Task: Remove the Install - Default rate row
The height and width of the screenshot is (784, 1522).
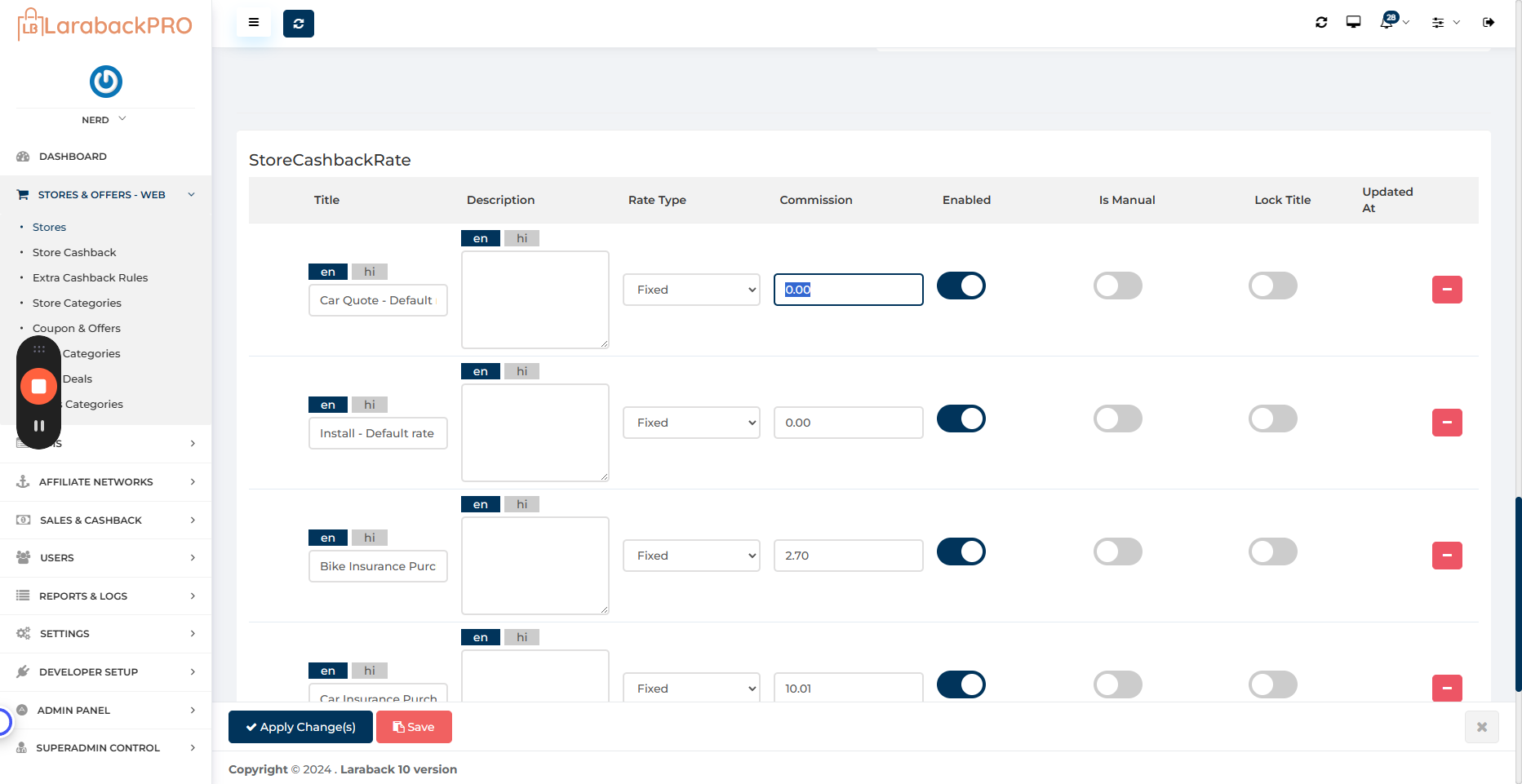Action: 1447,423
